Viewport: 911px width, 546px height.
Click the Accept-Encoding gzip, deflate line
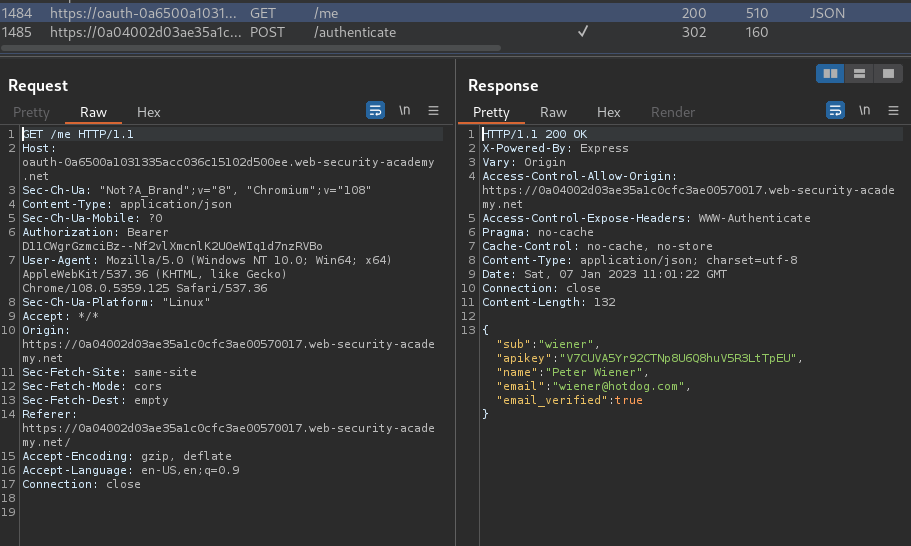tap(127, 456)
